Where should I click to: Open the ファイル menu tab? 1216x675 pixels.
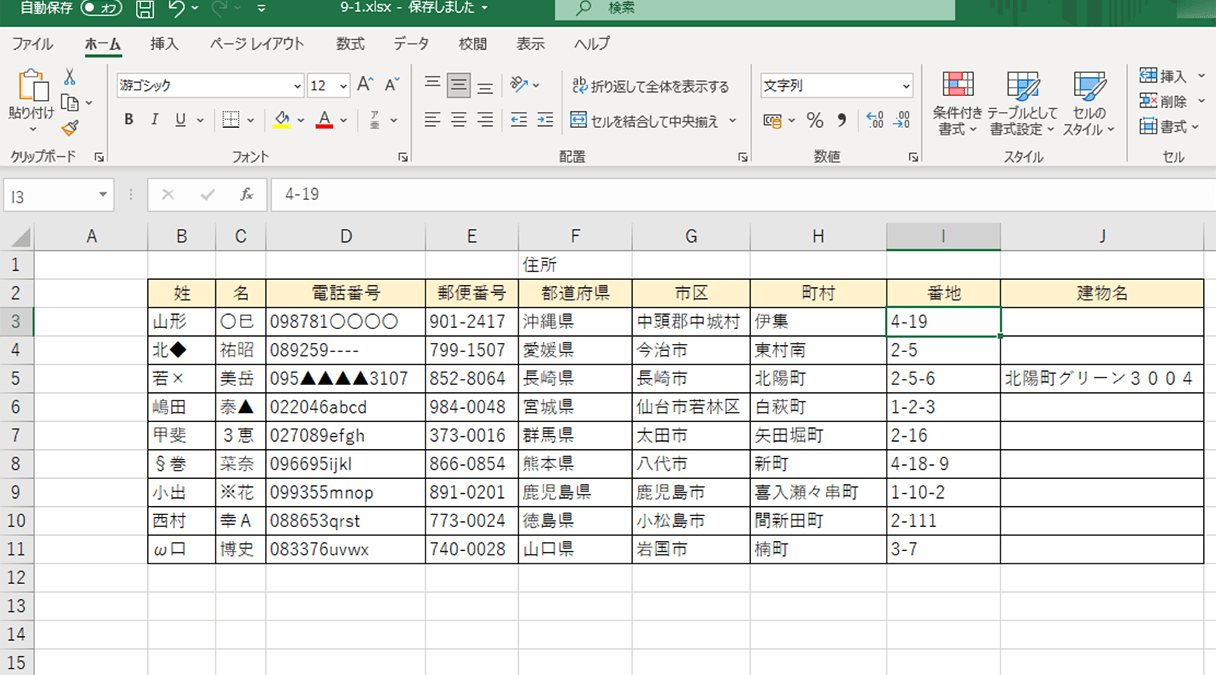33,44
